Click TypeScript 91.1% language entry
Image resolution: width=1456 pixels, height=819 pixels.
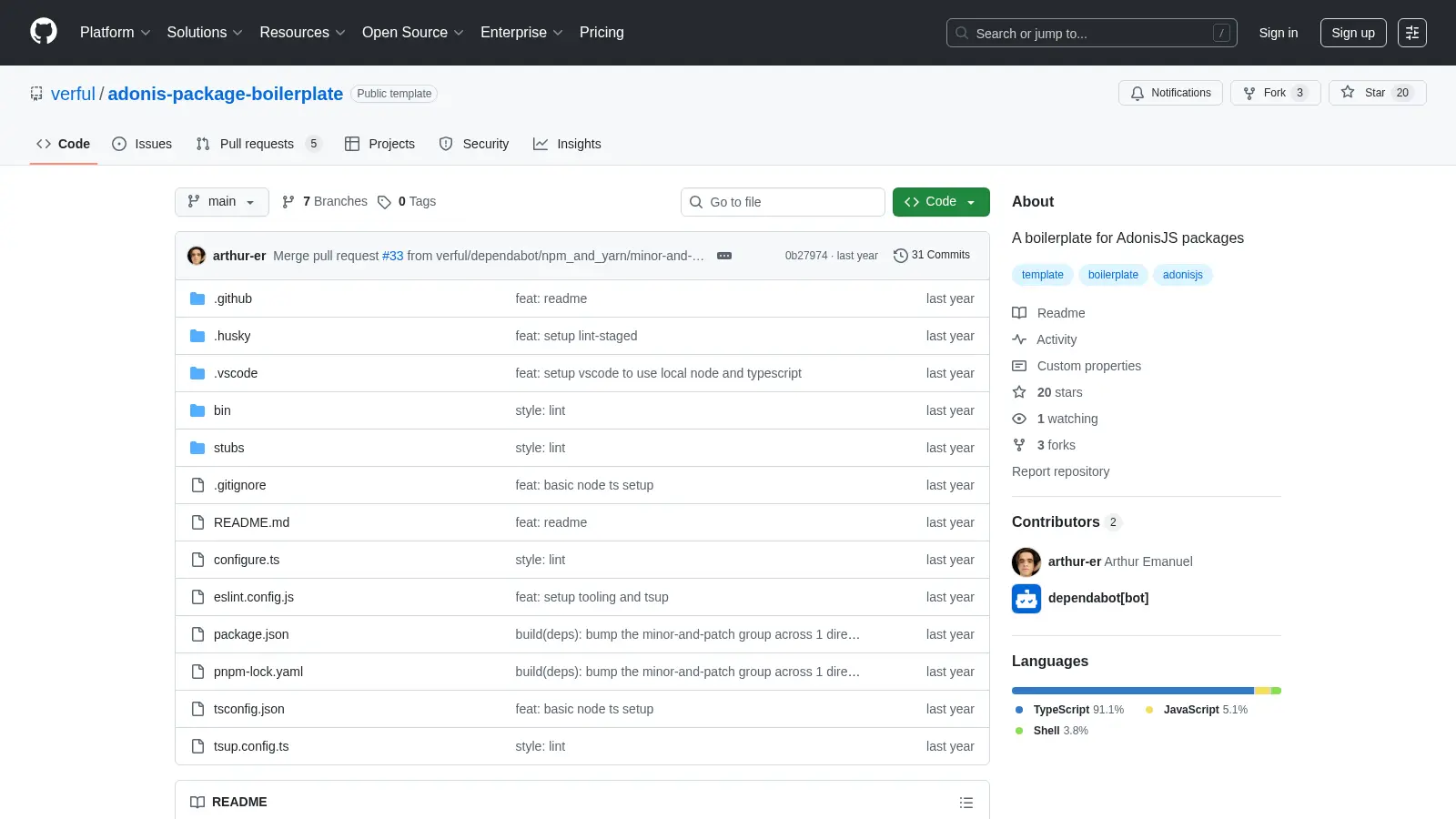pos(1070,710)
